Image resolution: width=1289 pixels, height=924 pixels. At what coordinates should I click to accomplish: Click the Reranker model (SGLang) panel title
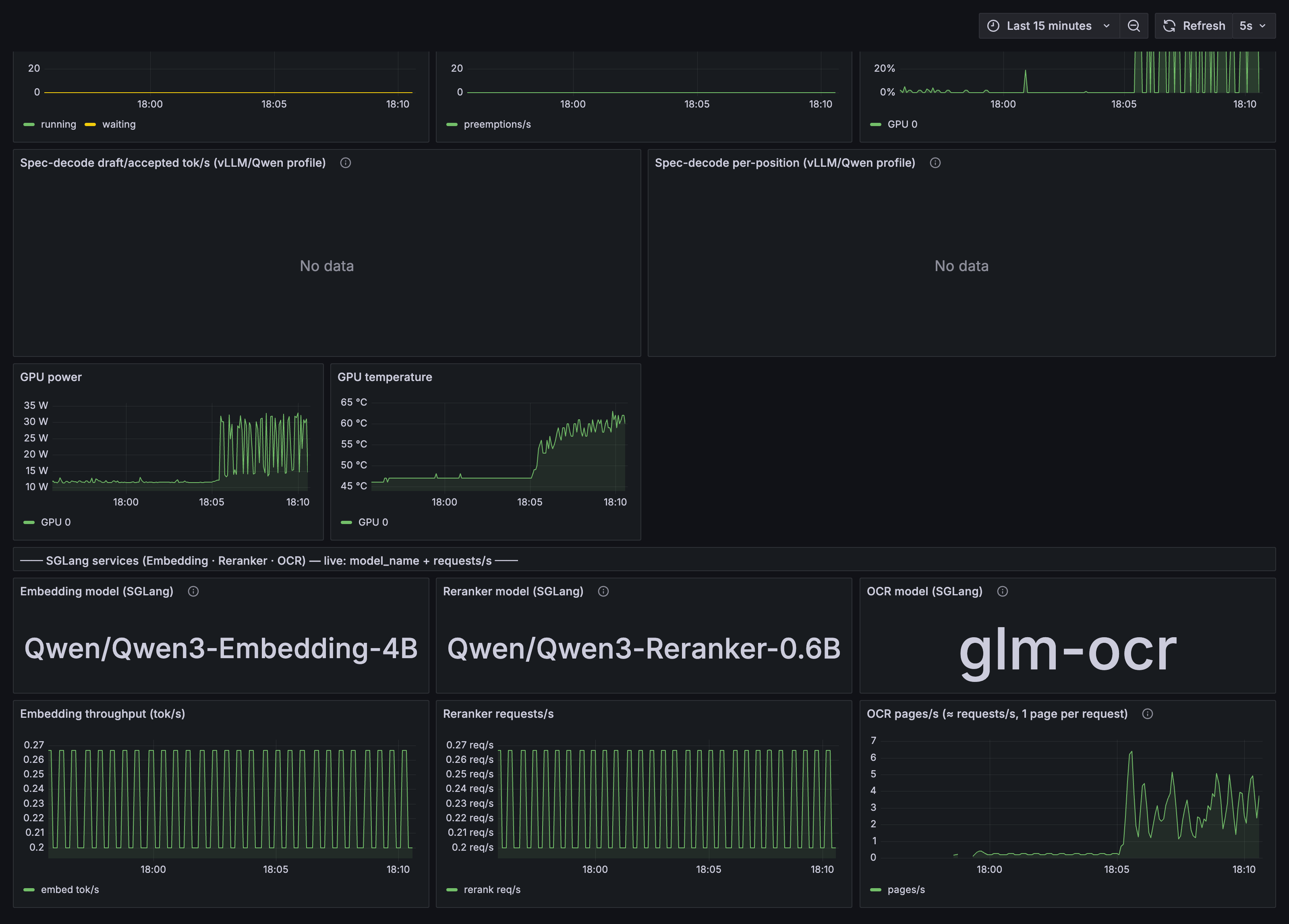coord(513,592)
